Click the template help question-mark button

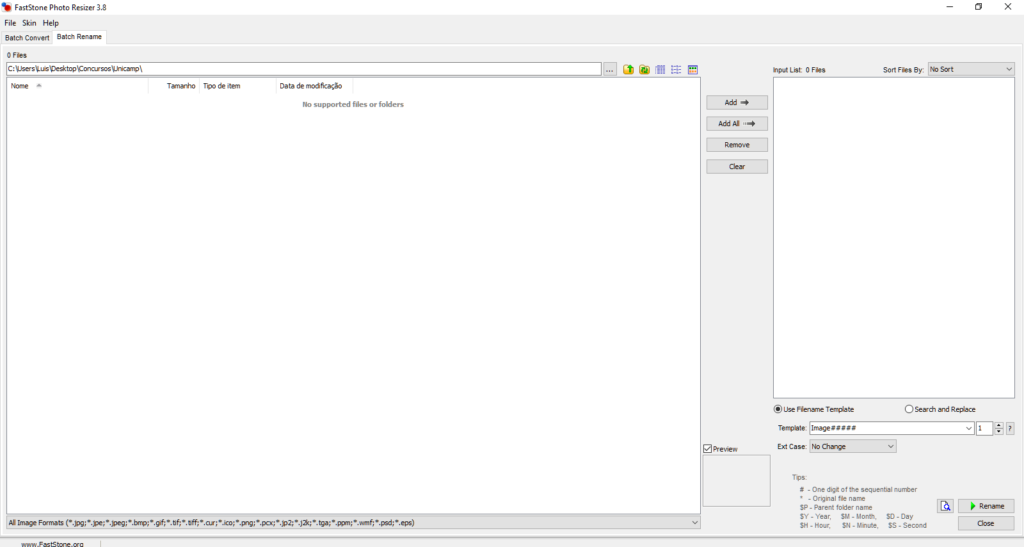click(x=1010, y=428)
